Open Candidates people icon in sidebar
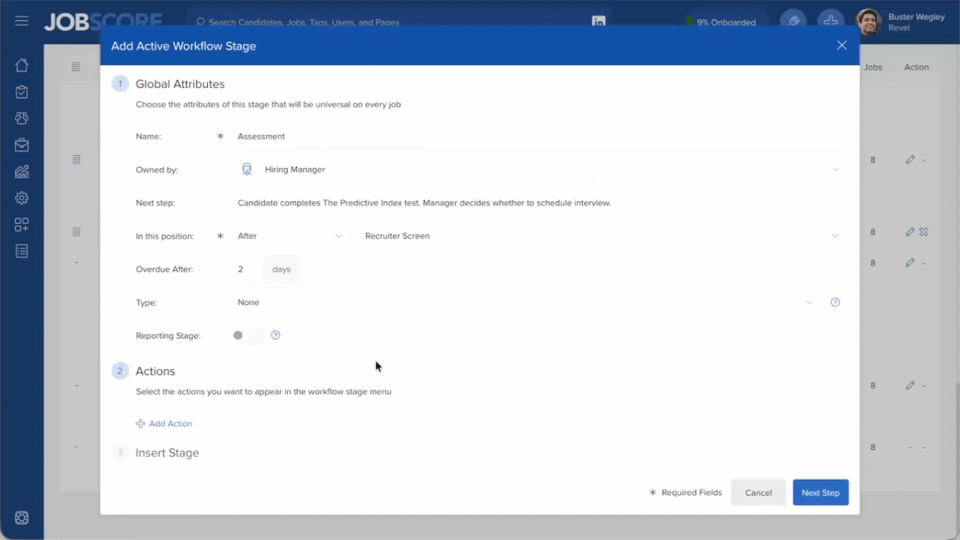The image size is (960, 540). click(x=21, y=118)
